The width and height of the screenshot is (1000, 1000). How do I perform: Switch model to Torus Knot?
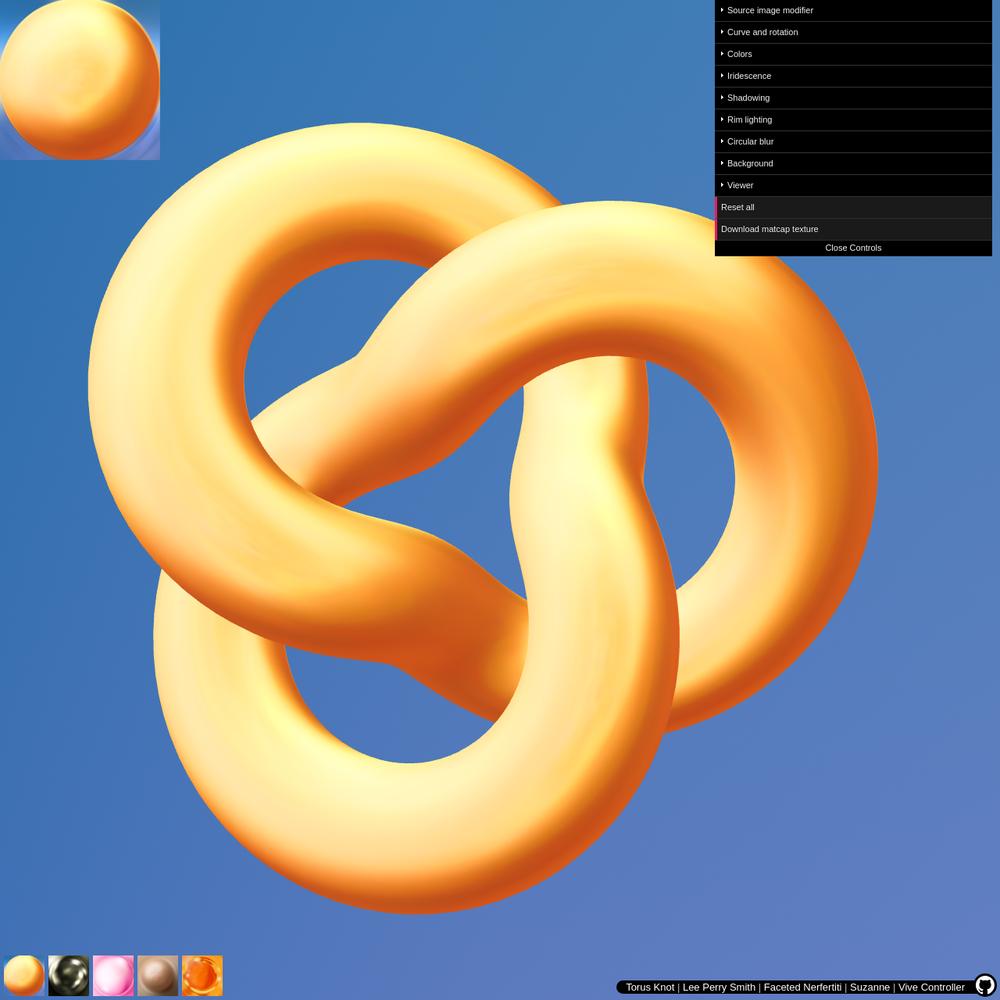tap(649, 987)
